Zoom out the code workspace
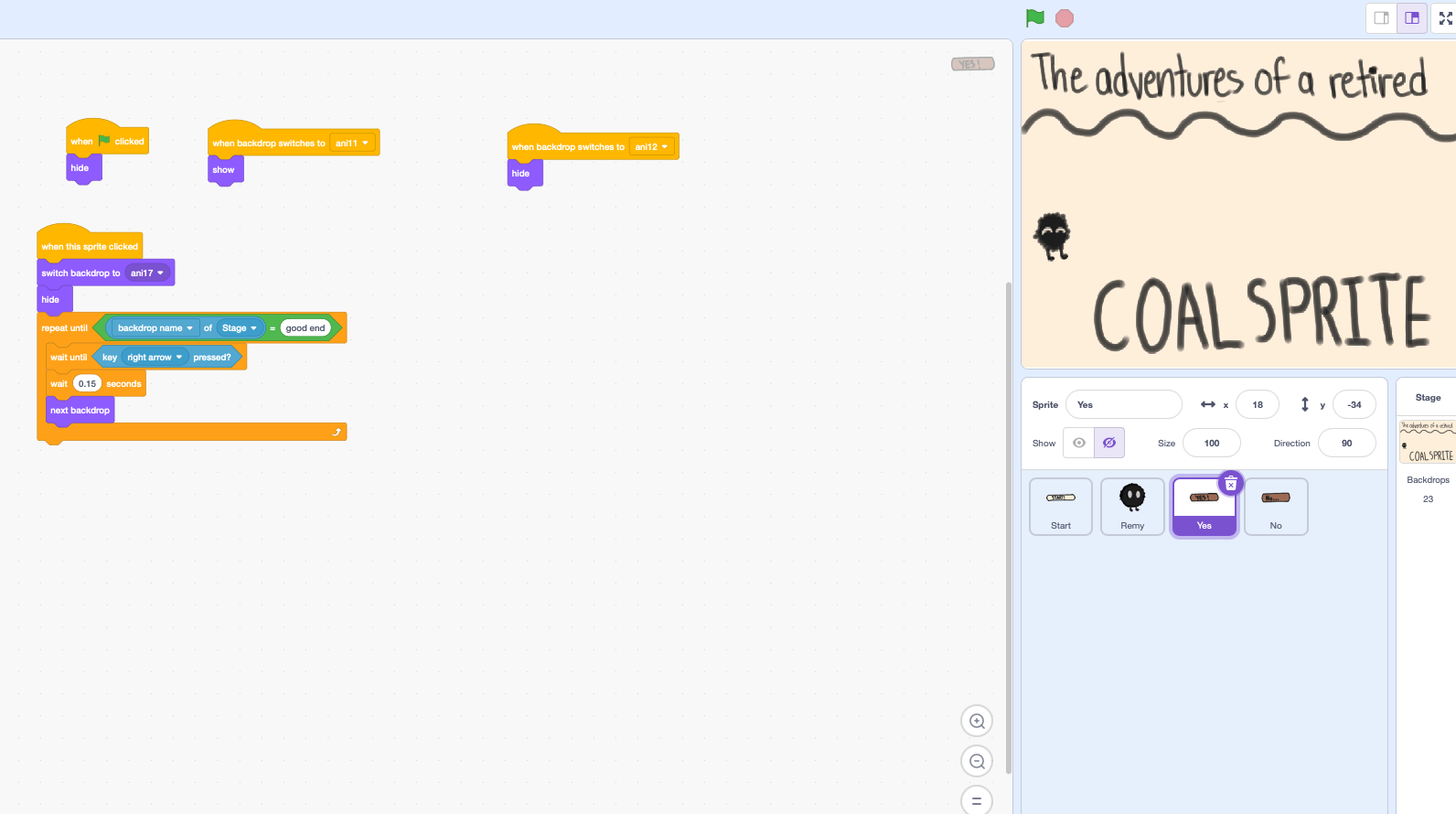1456x814 pixels. point(977,761)
